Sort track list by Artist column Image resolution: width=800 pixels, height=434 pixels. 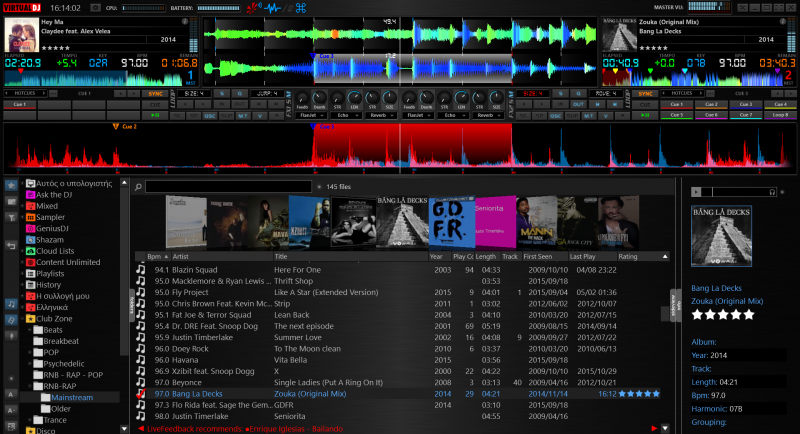(x=221, y=257)
